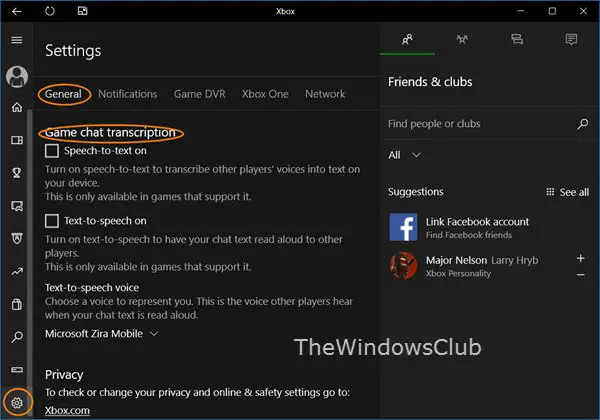Click the sidebar search magnifier icon
Screen dimensions: 600x420
click(x=17, y=337)
